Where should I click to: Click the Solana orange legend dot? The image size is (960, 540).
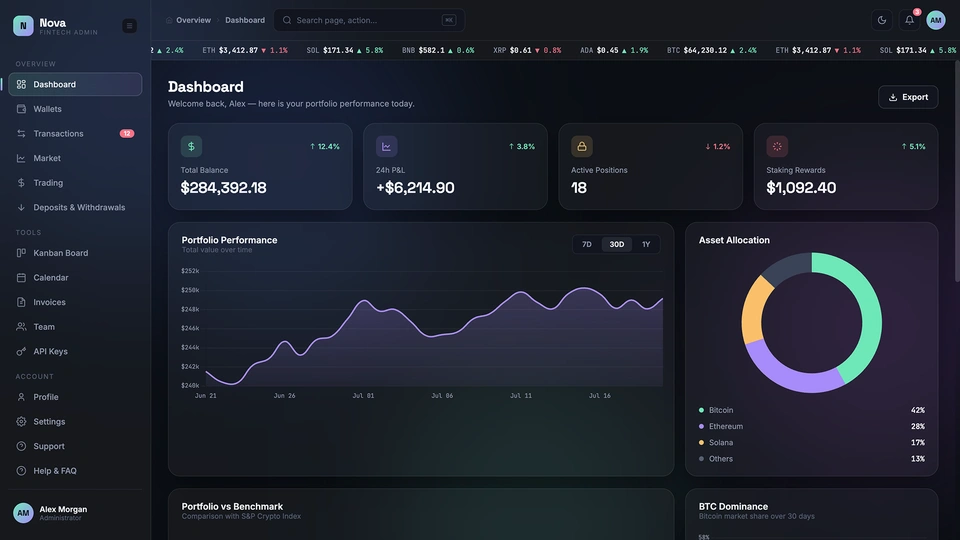click(701, 443)
